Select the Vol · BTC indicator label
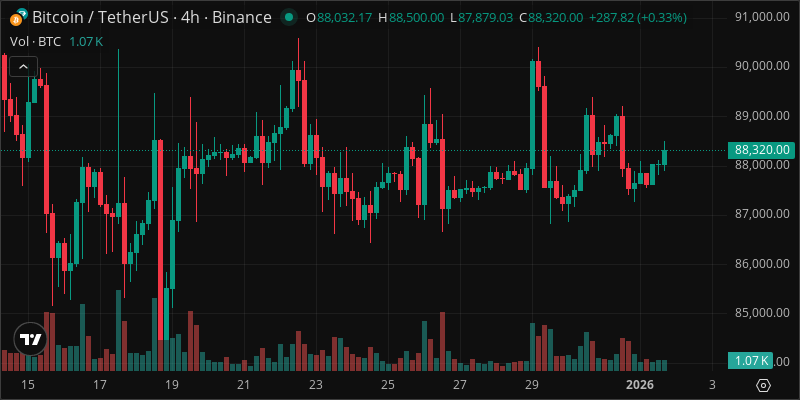The image size is (800, 400). [35, 42]
